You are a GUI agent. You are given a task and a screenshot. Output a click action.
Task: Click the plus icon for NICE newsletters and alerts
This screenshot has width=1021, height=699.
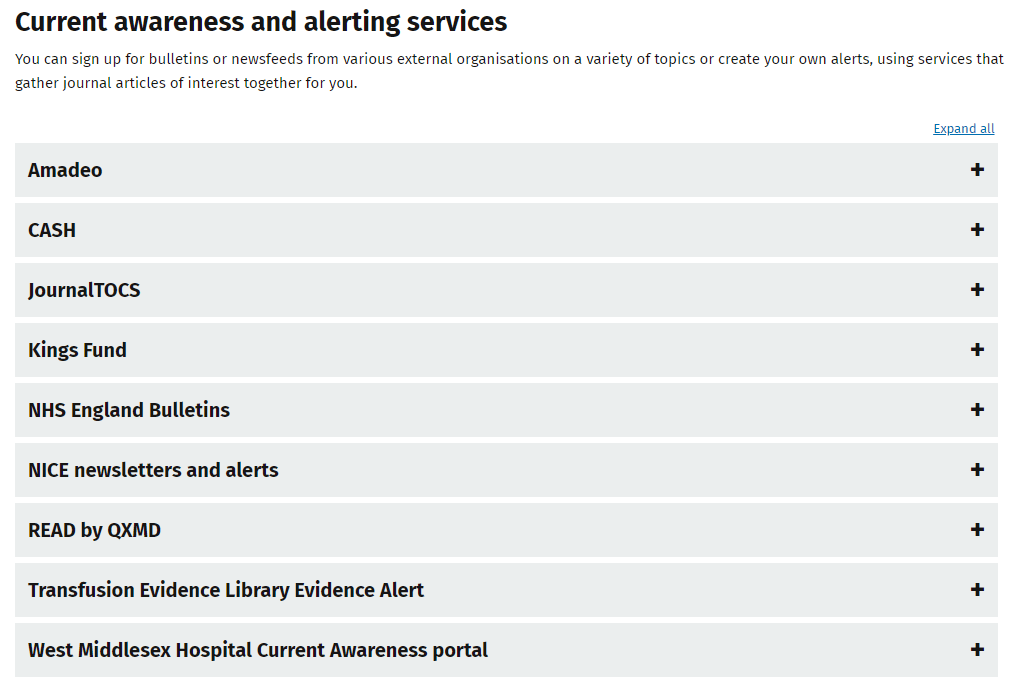(977, 470)
